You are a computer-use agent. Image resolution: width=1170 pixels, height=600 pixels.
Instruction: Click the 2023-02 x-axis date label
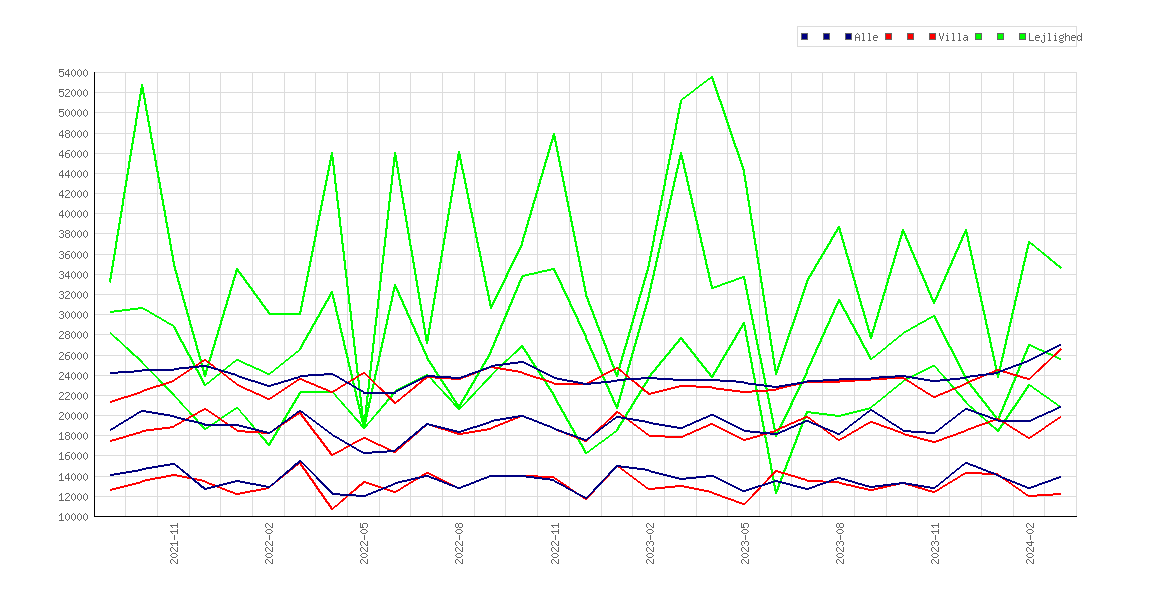(x=650, y=543)
